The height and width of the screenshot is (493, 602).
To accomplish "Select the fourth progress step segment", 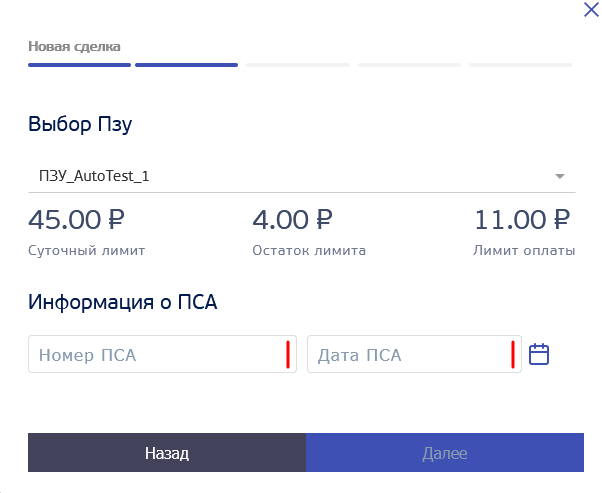I will point(409,65).
